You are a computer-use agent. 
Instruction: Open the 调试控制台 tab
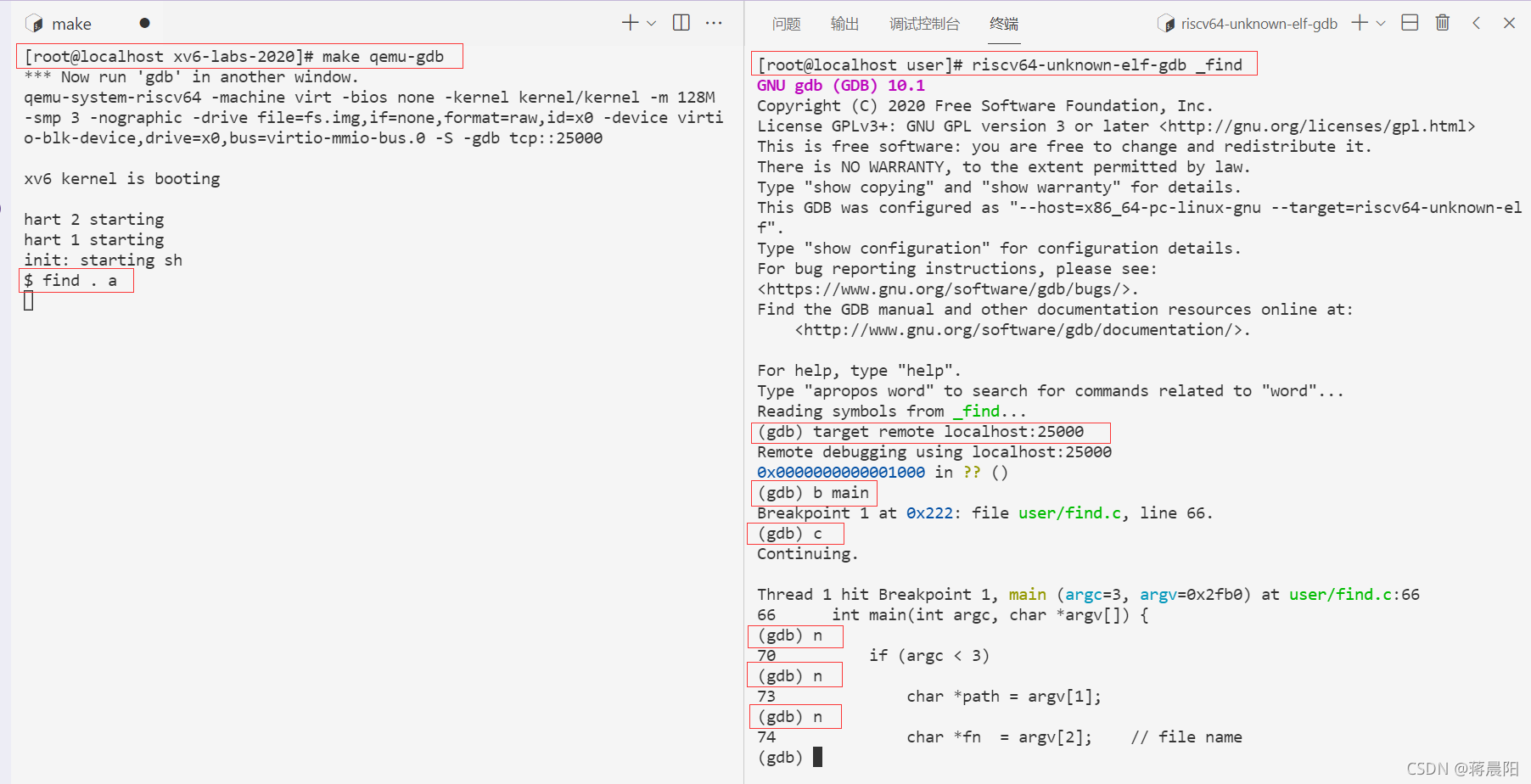pyautogui.click(x=924, y=24)
